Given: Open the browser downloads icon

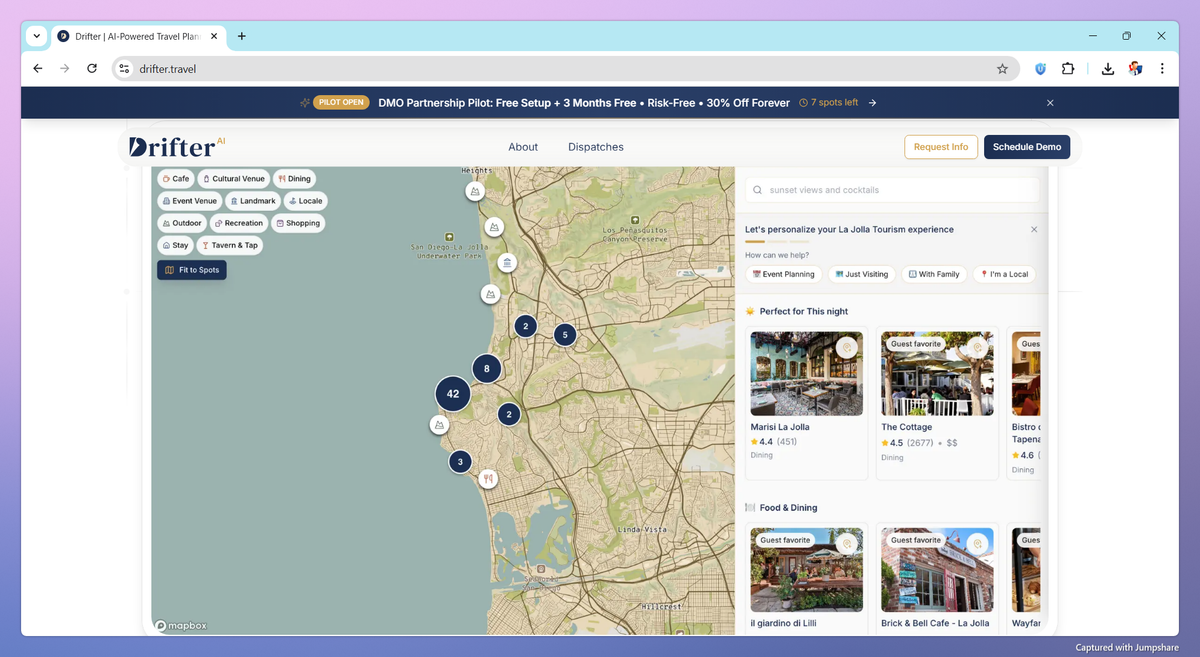Looking at the screenshot, I should click(x=1107, y=69).
